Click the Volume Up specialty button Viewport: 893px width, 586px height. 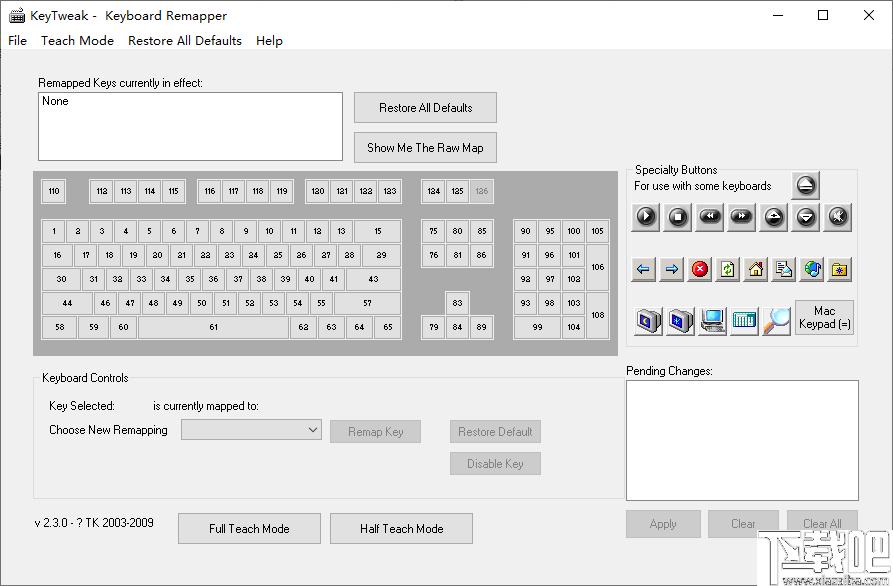[x=773, y=217]
